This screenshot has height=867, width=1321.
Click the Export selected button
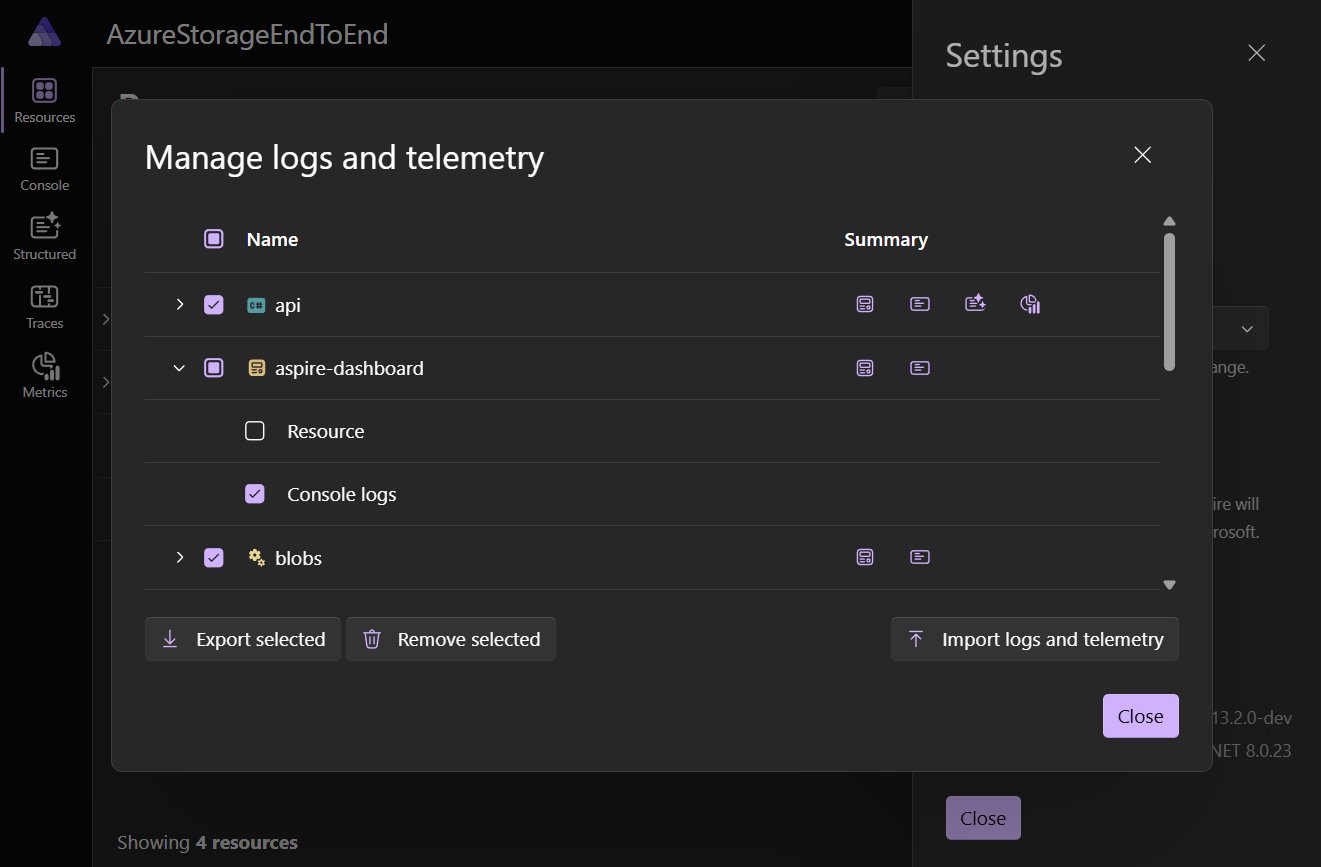click(x=242, y=638)
